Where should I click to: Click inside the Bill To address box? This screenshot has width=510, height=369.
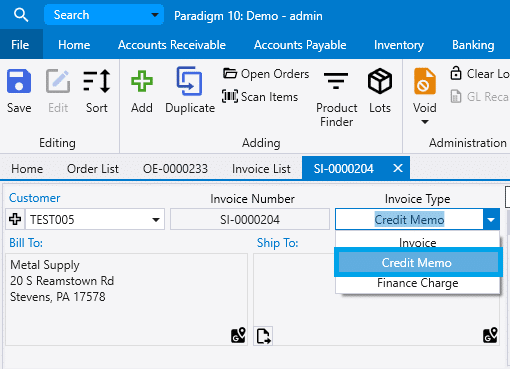126,299
